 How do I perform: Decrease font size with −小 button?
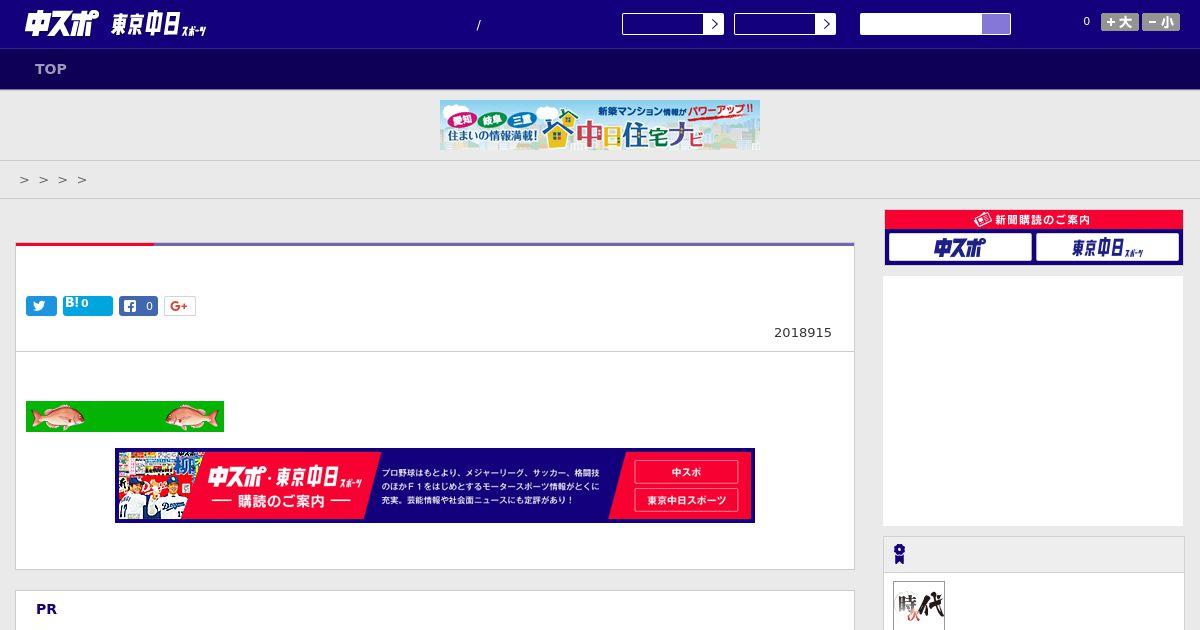(1161, 22)
